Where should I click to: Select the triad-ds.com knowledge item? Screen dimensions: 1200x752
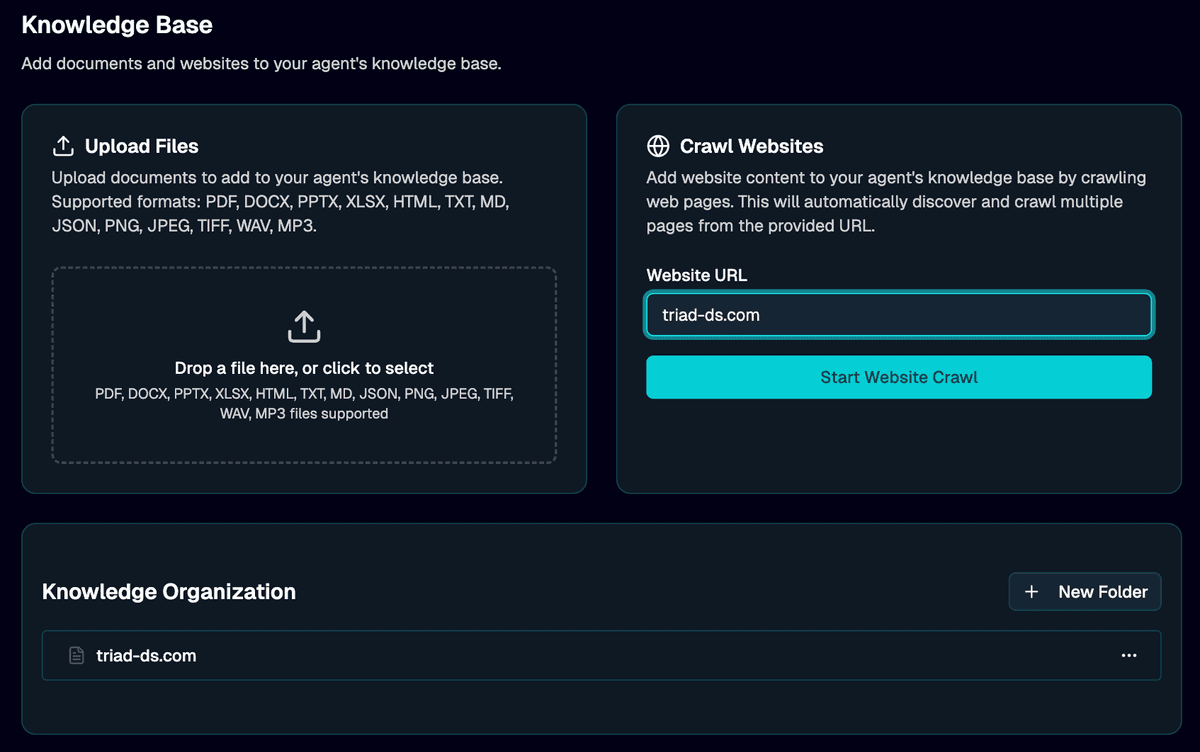tap(146, 656)
